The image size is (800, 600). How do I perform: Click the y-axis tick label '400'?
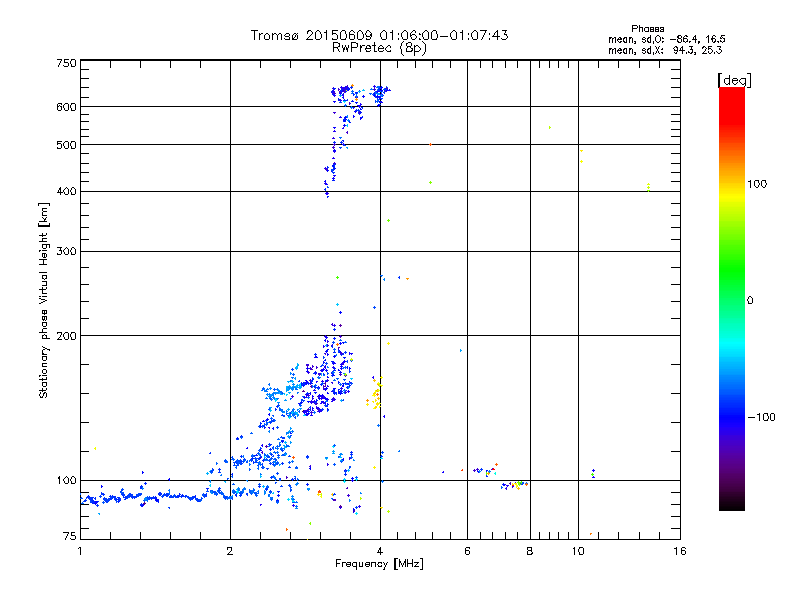coord(66,191)
